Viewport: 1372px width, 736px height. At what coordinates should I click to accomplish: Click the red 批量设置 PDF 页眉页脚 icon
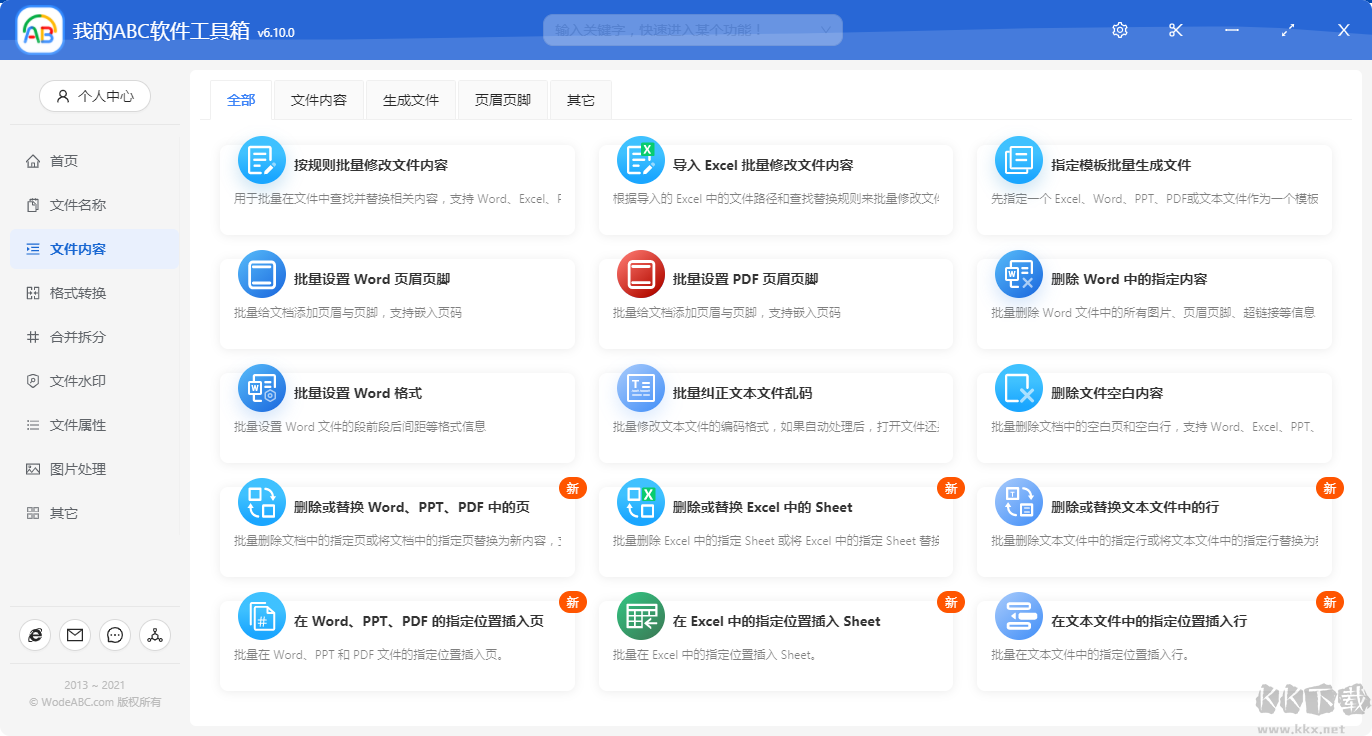pos(640,274)
